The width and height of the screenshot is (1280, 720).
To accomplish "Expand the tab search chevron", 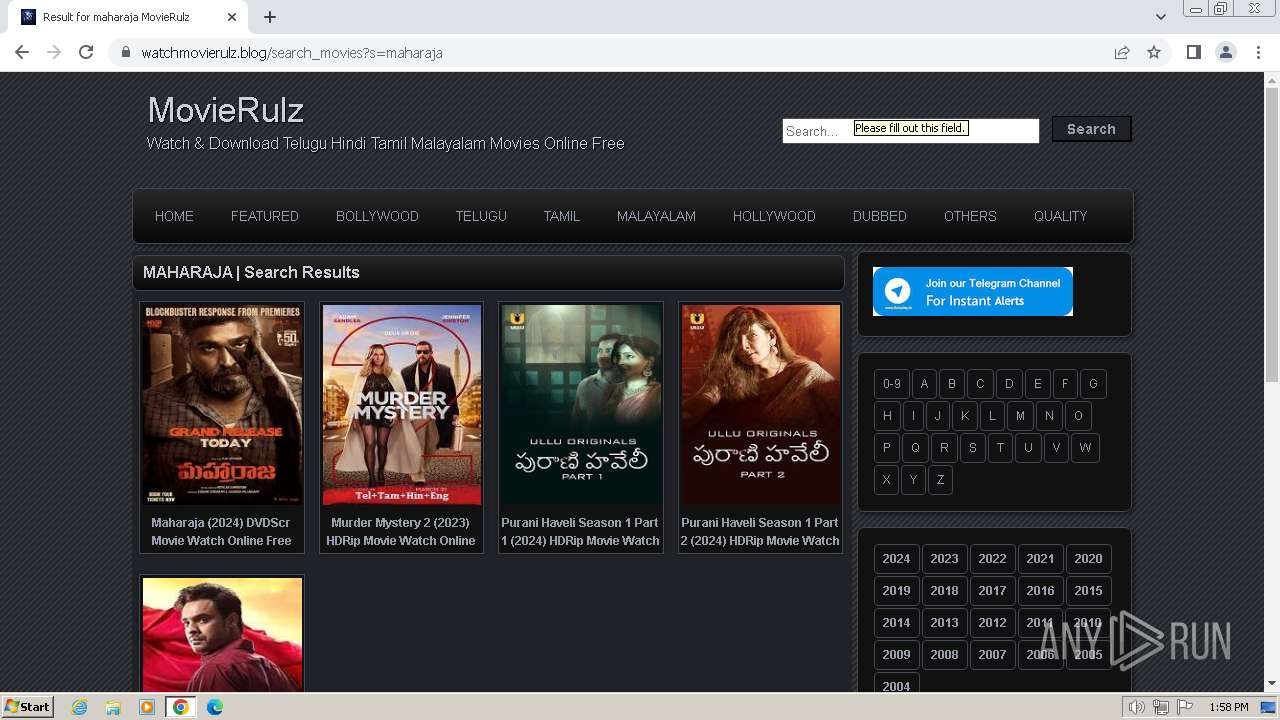I will [x=1160, y=17].
